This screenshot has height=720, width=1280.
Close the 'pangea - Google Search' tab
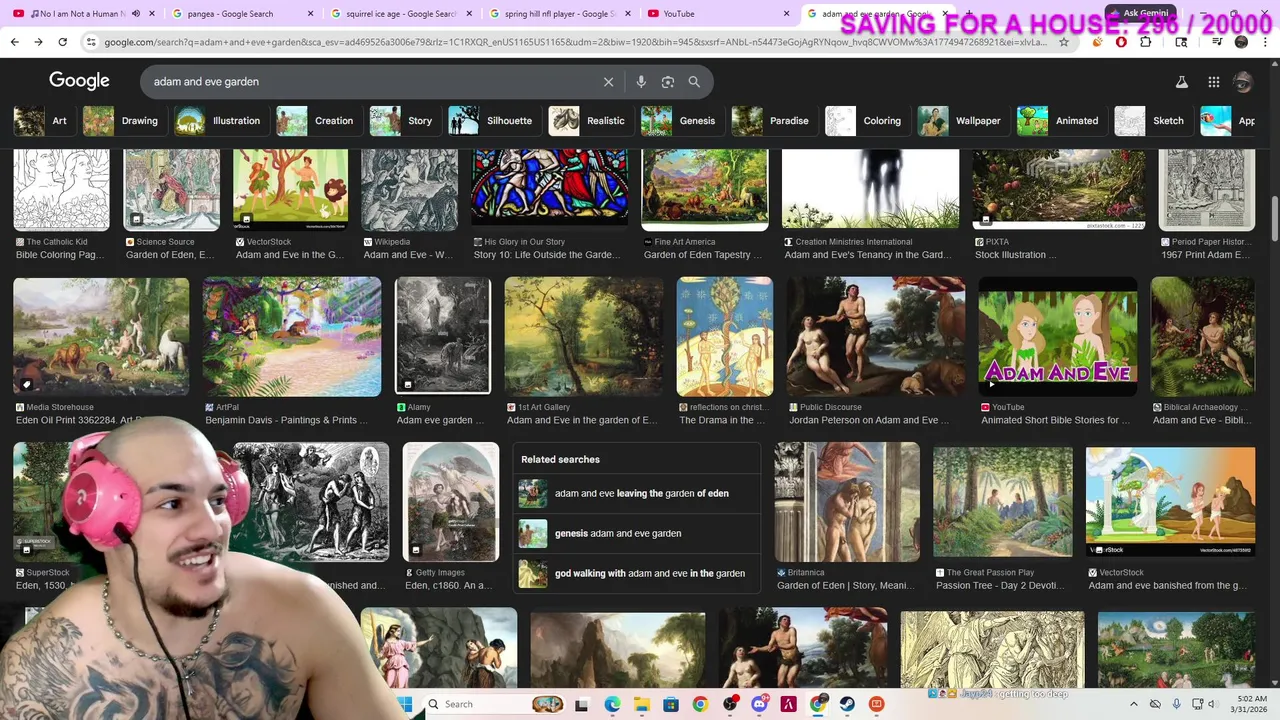point(310,14)
